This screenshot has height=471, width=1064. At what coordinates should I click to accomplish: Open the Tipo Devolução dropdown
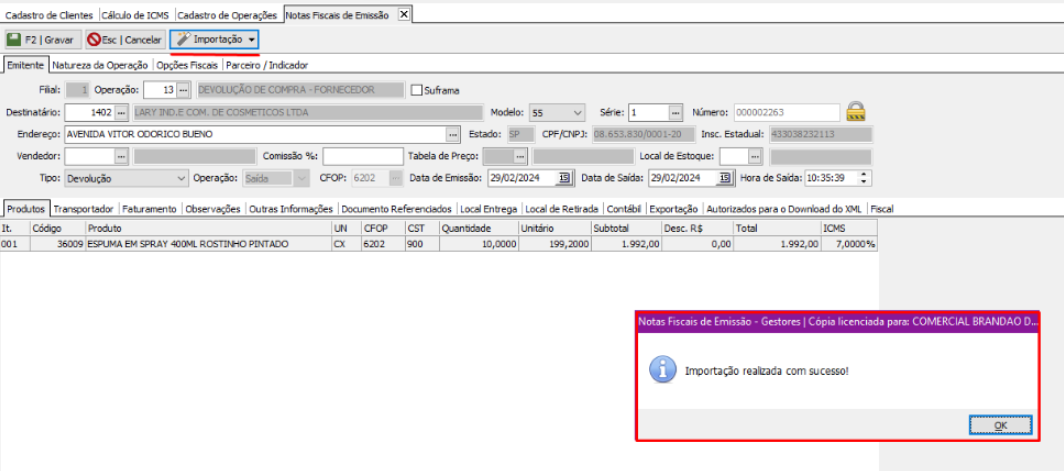pos(181,178)
